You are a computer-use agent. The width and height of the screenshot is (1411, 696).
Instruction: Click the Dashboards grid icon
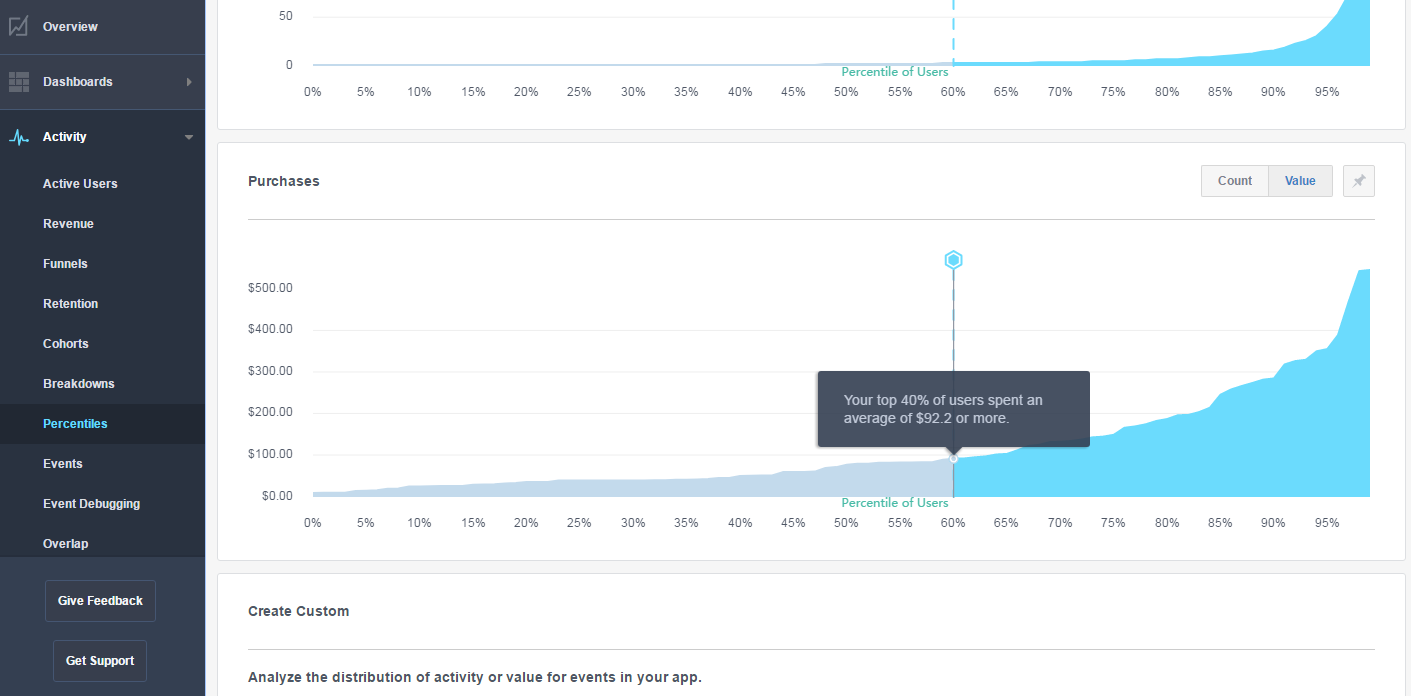click(x=18, y=82)
